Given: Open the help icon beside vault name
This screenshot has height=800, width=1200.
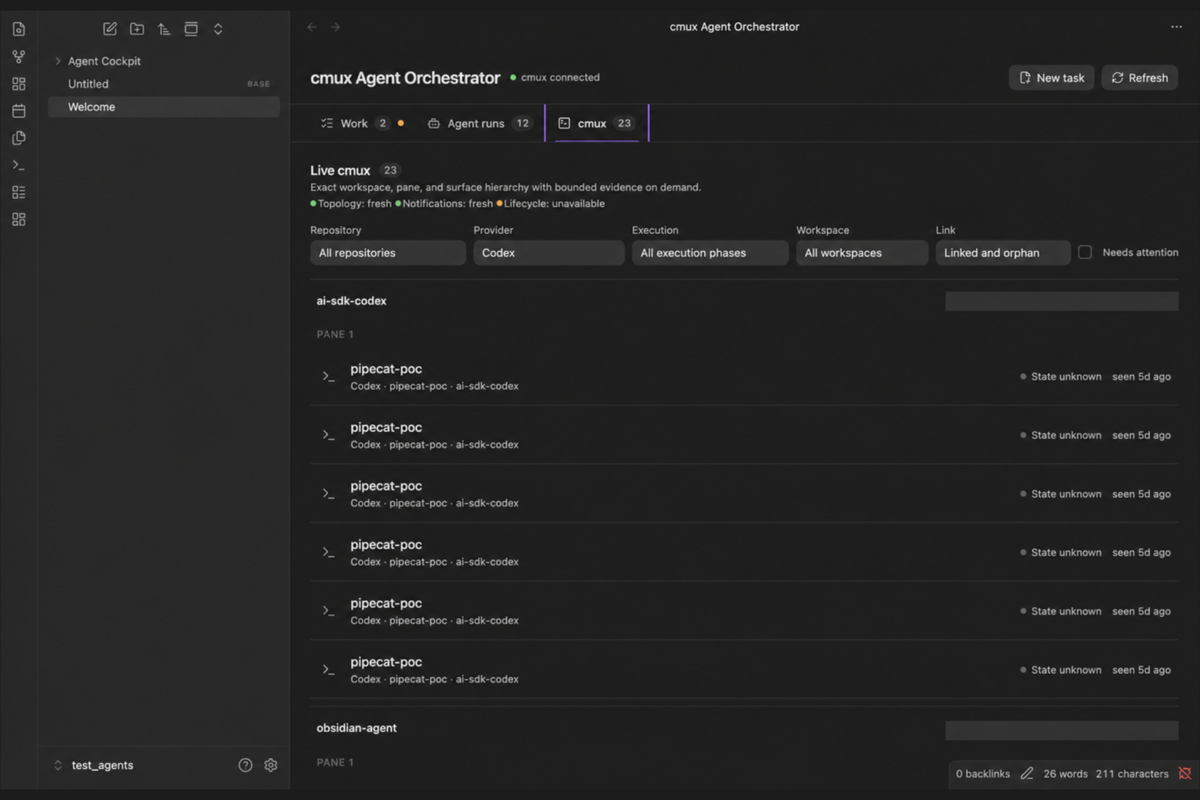Looking at the screenshot, I should pos(245,765).
